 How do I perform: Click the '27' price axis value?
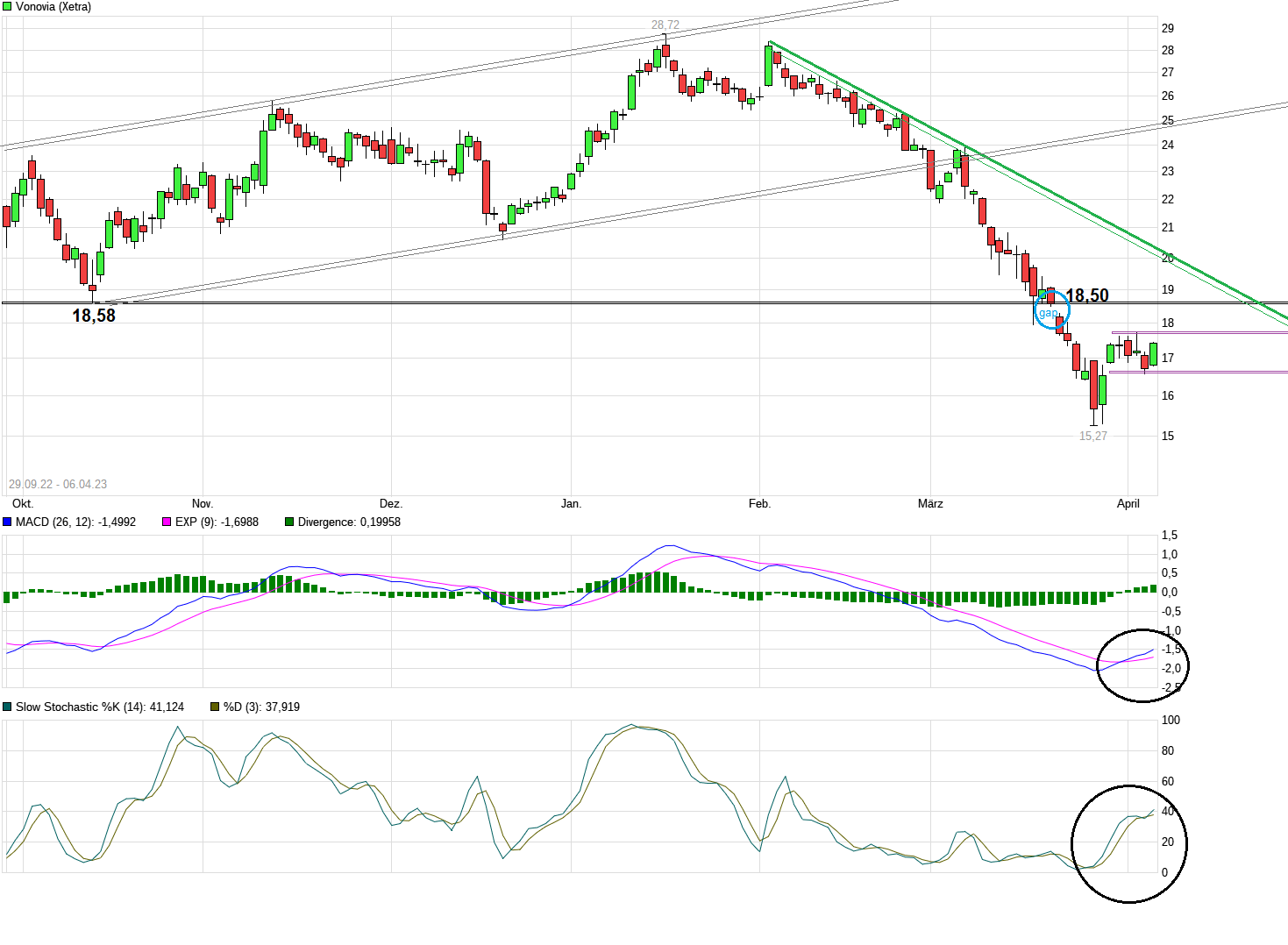[x=1168, y=73]
